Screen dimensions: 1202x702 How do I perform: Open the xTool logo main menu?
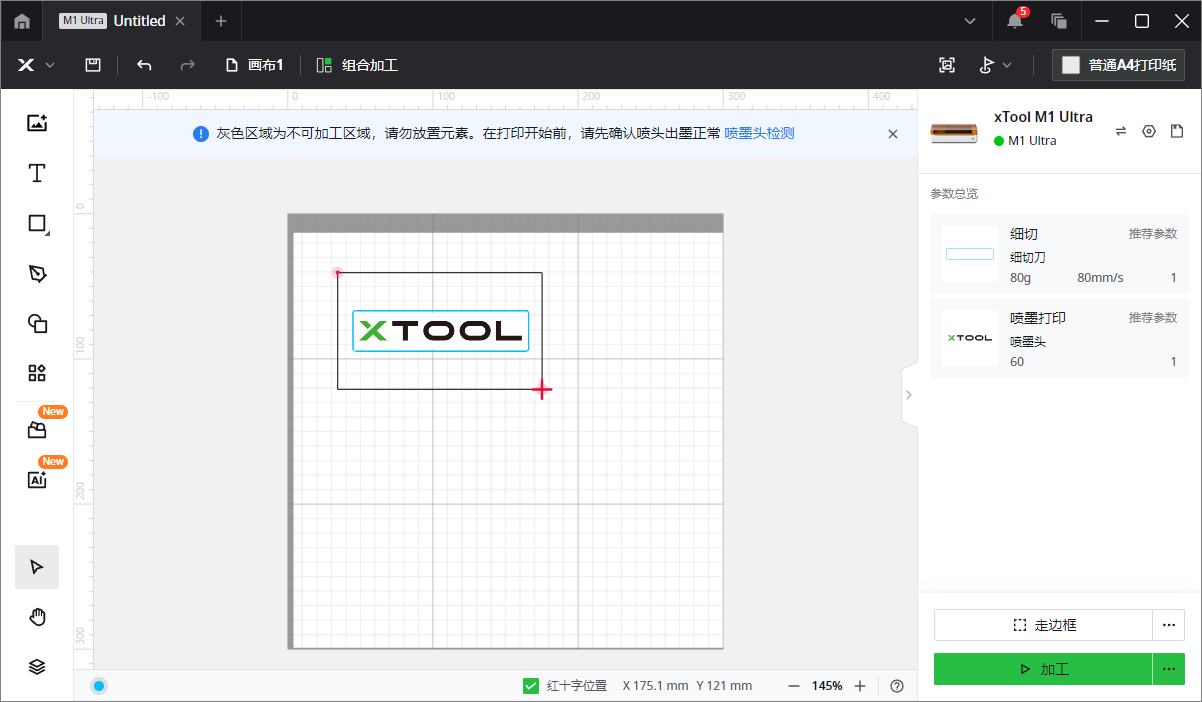[x=27, y=65]
